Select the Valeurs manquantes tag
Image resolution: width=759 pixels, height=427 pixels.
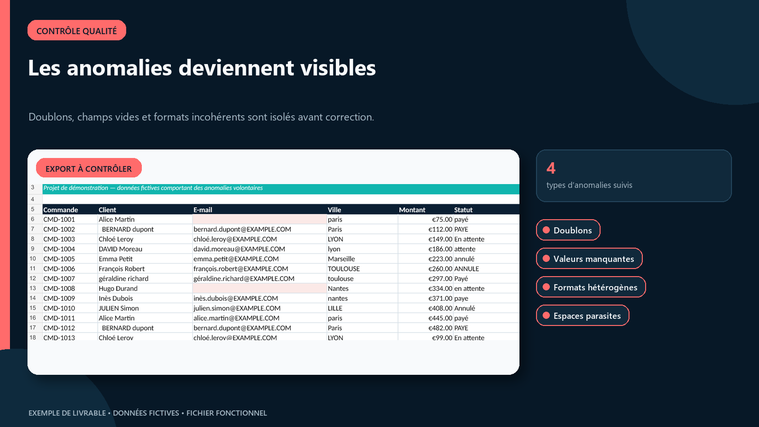pos(589,259)
